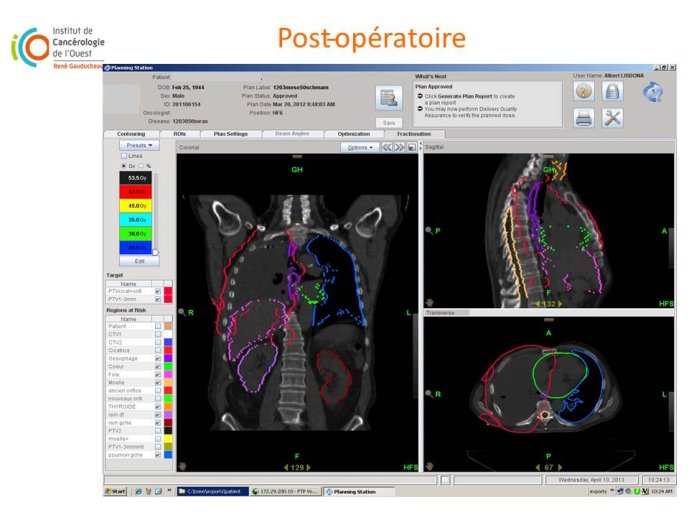
Task: Open the Options dropdown in Coronal view
Action: [360, 147]
